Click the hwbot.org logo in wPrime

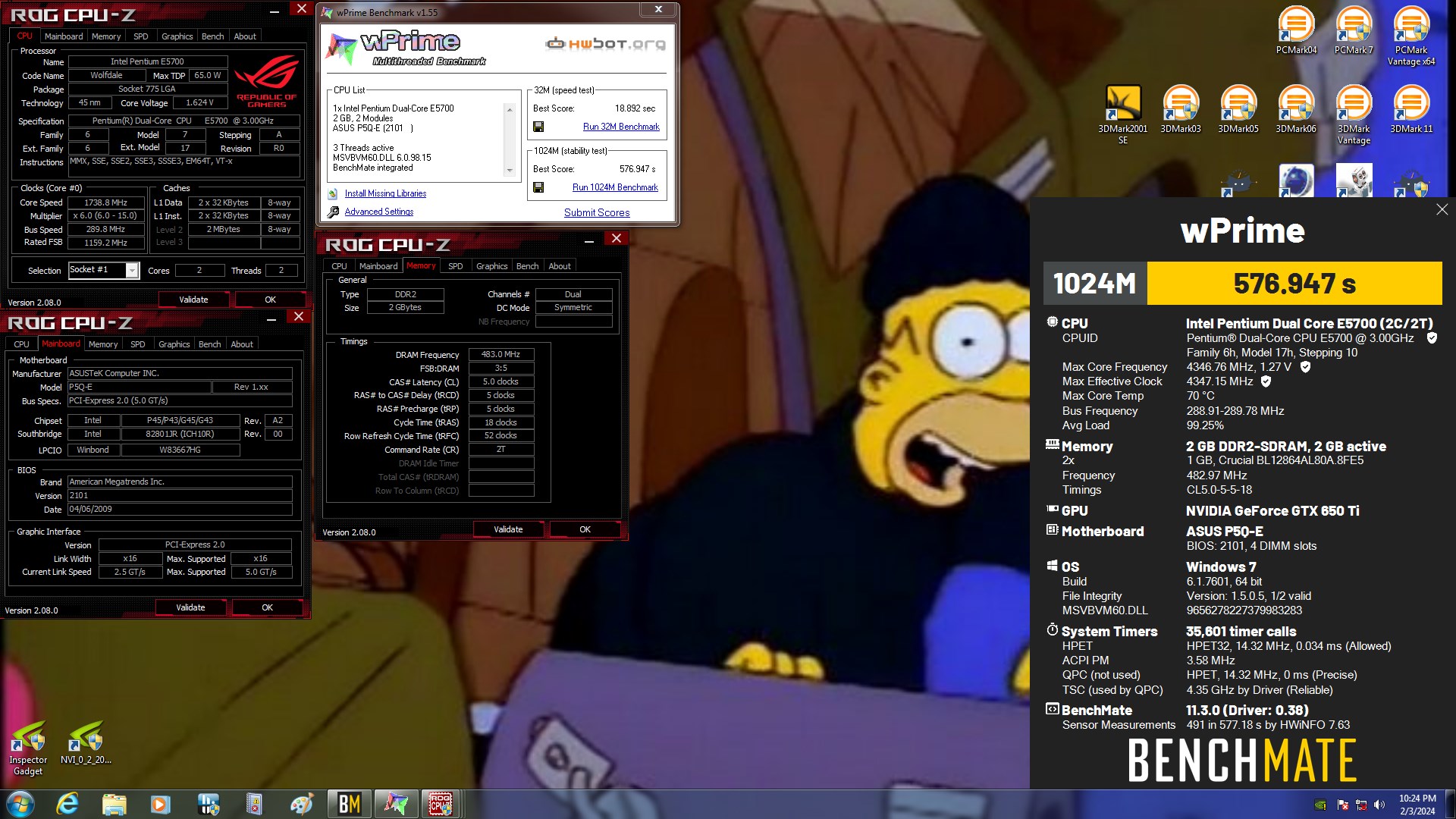click(606, 43)
